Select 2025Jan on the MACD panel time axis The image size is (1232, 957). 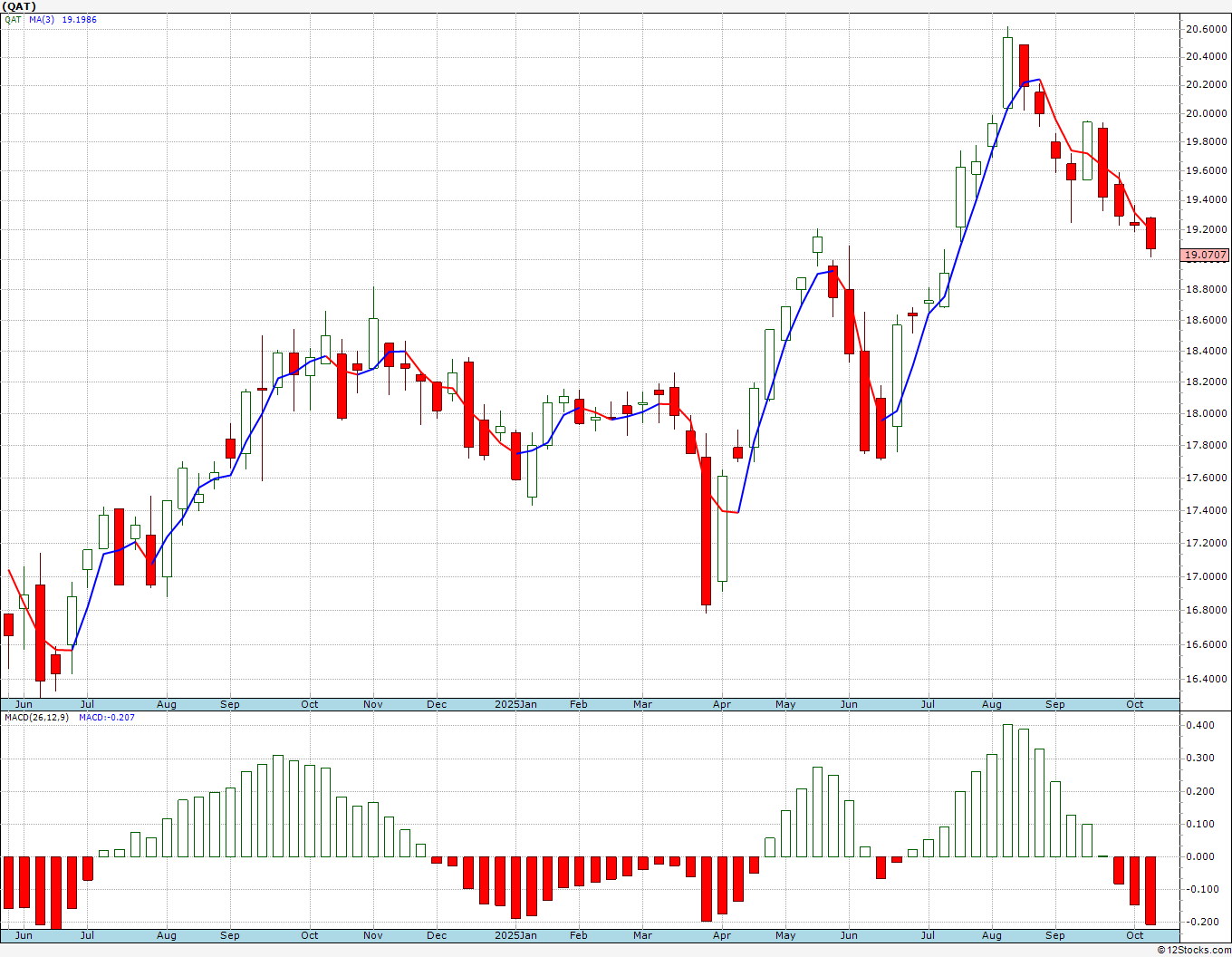coord(515,935)
